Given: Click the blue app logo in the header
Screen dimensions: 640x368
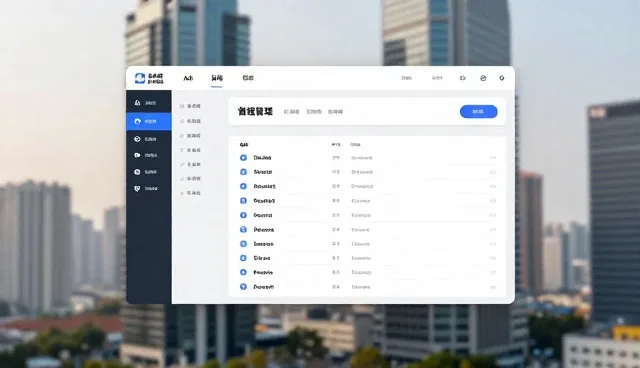Looking at the screenshot, I should [140, 78].
